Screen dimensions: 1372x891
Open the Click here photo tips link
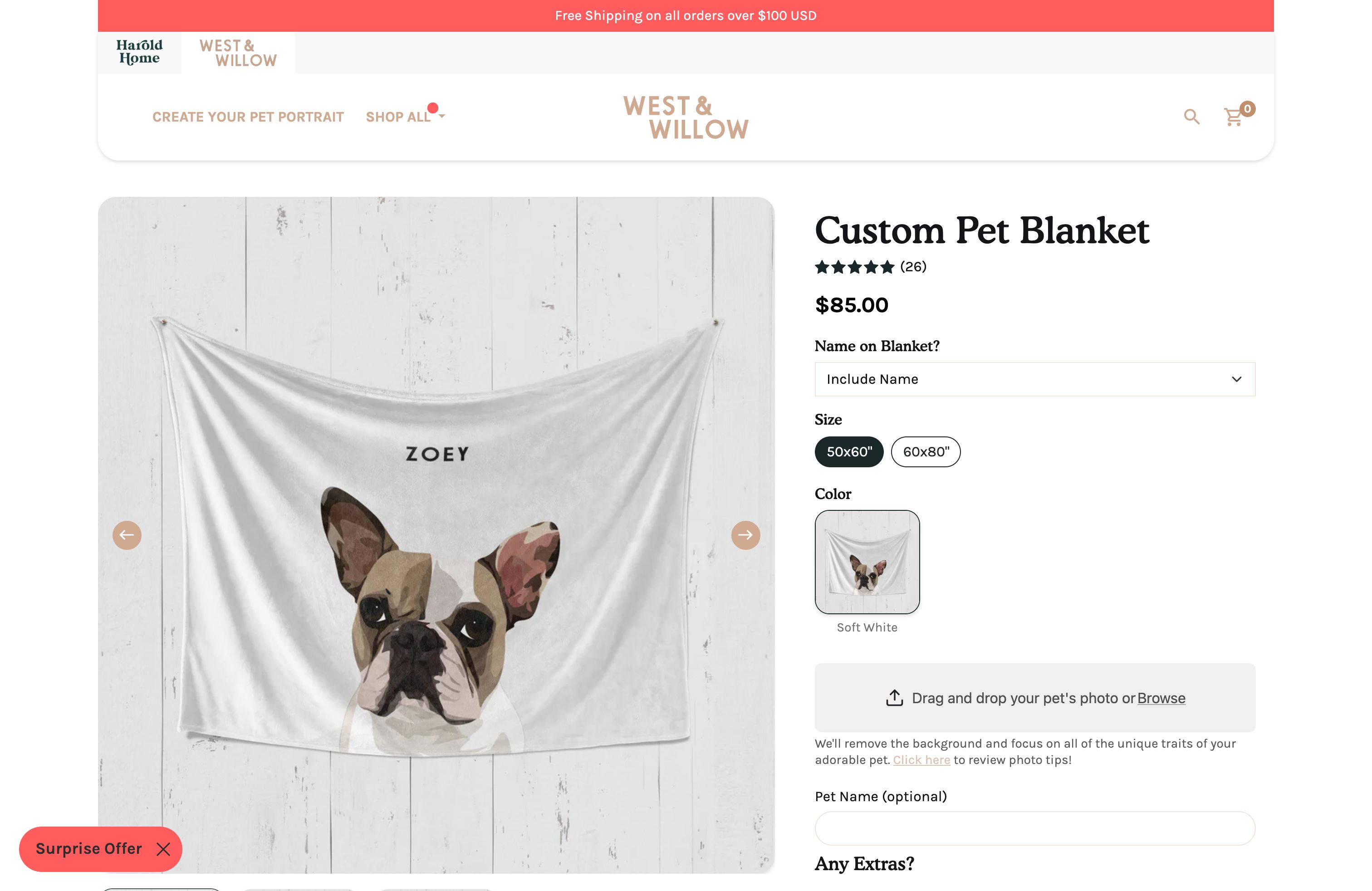tap(921, 760)
